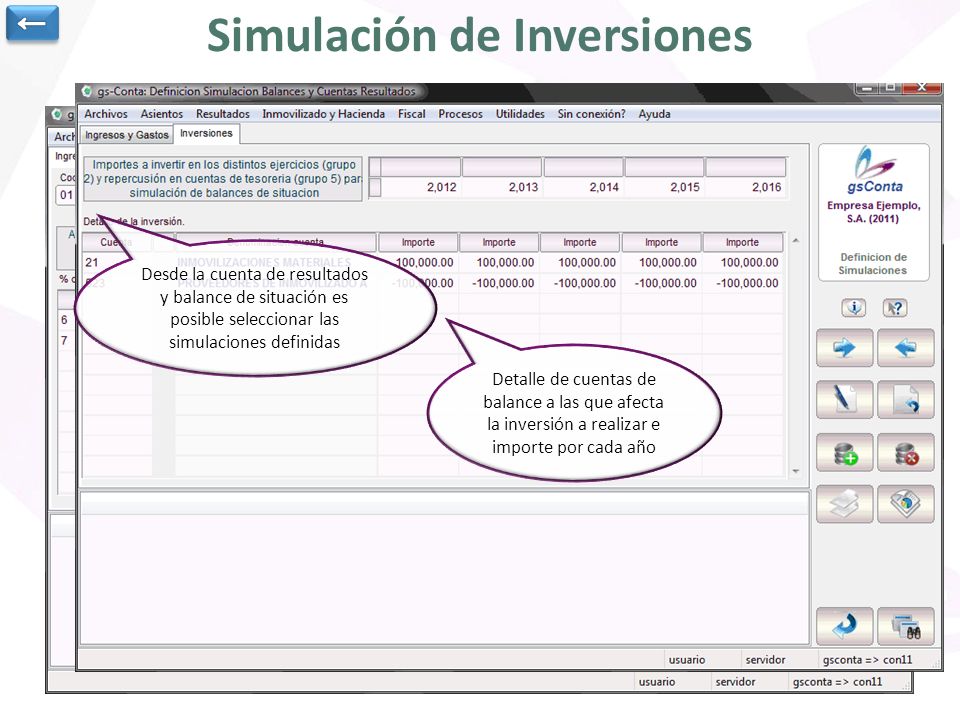The width and height of the screenshot is (960, 720).
Task: Open the Procesos menu
Action: (x=460, y=114)
